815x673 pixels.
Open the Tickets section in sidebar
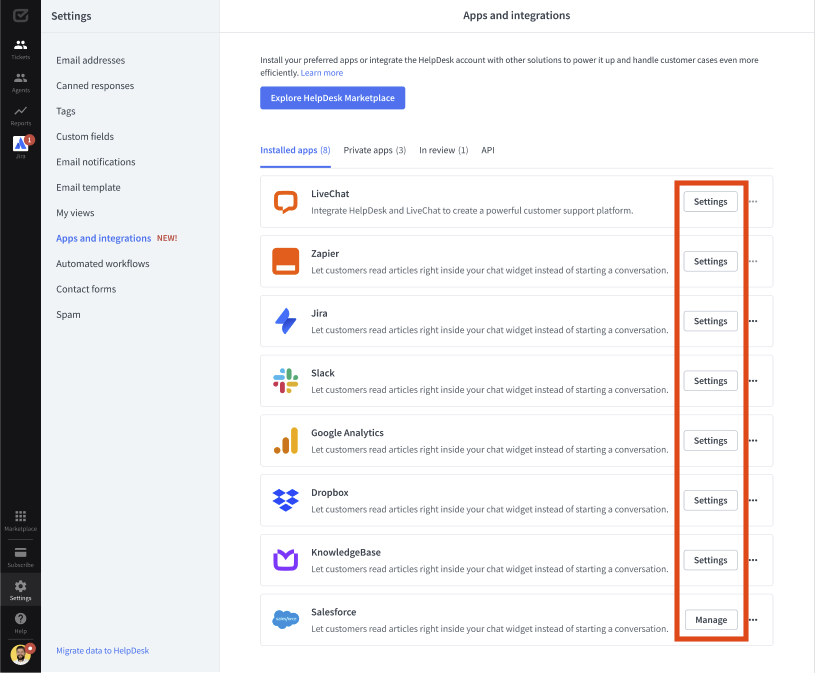pos(20,49)
